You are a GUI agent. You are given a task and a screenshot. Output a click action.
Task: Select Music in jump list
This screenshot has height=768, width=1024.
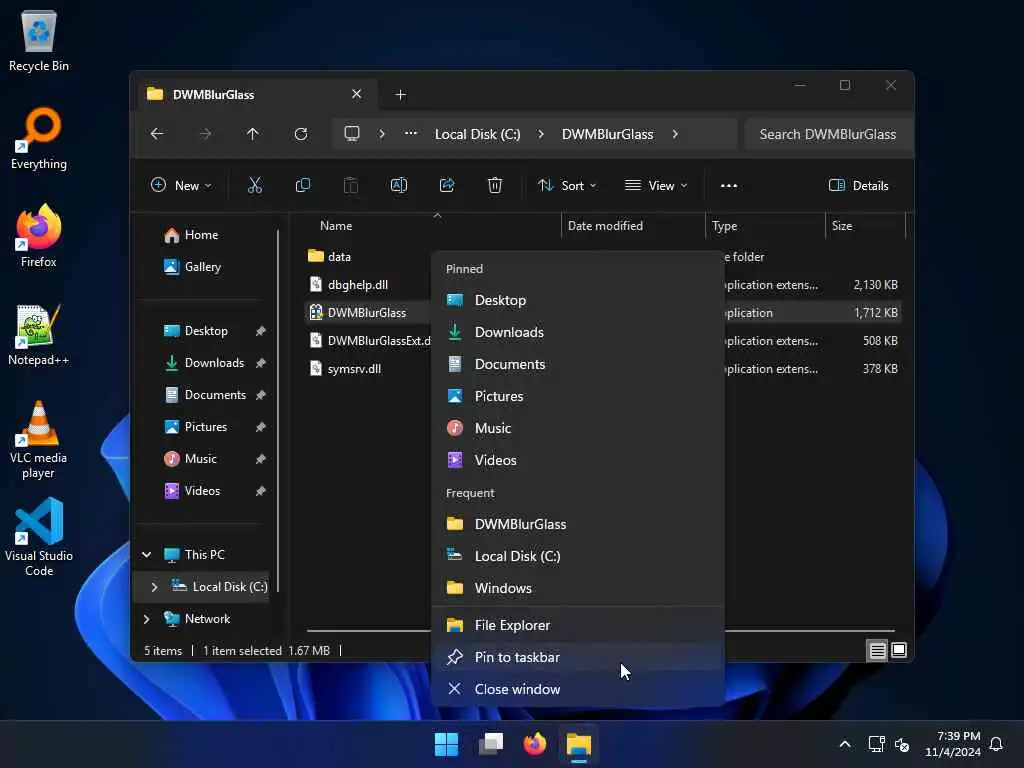578,428
